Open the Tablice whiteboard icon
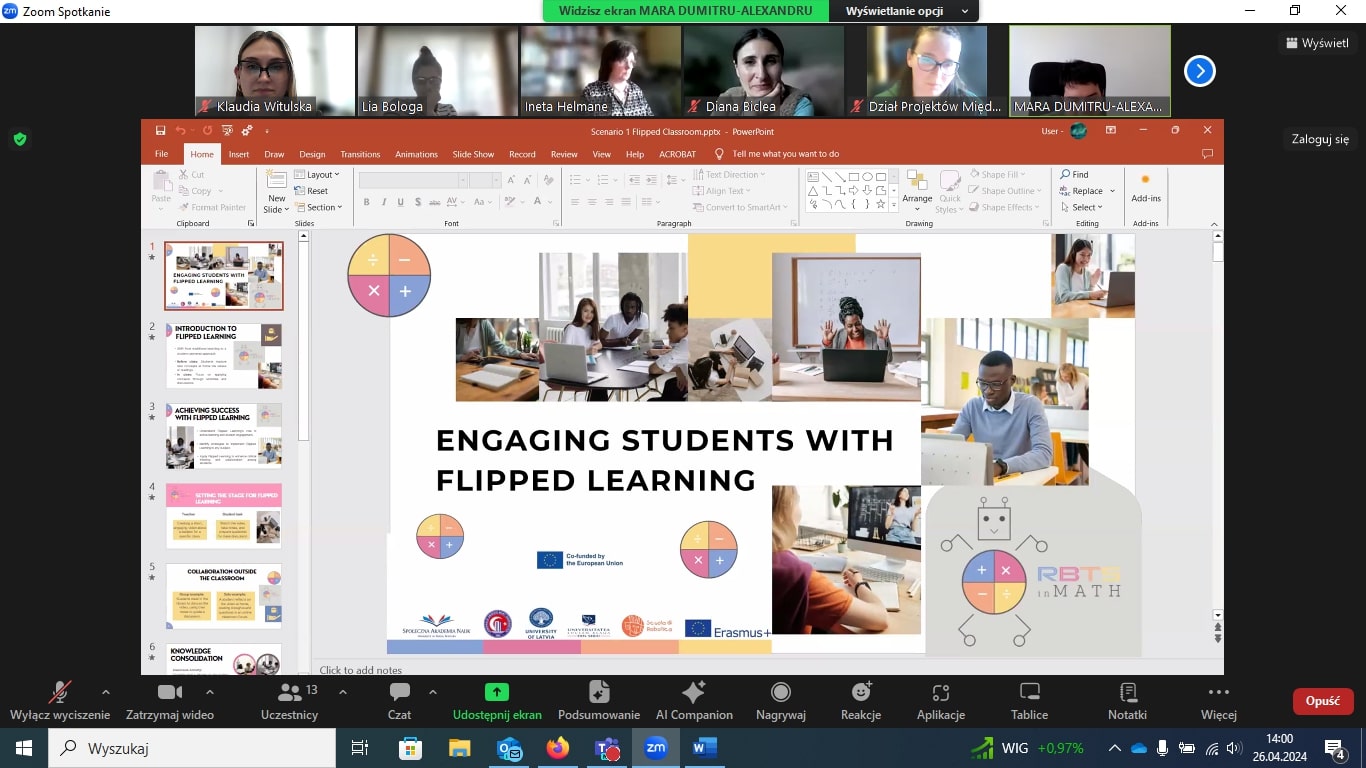The height and width of the screenshot is (768, 1366). pos(1029,693)
